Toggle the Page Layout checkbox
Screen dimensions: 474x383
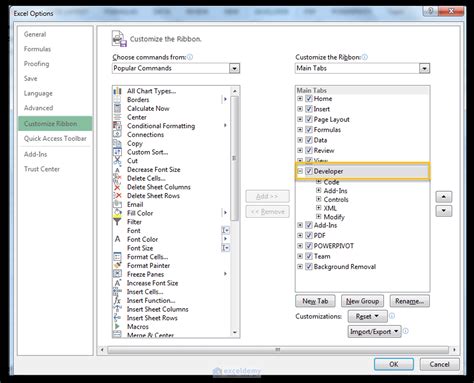pos(309,119)
